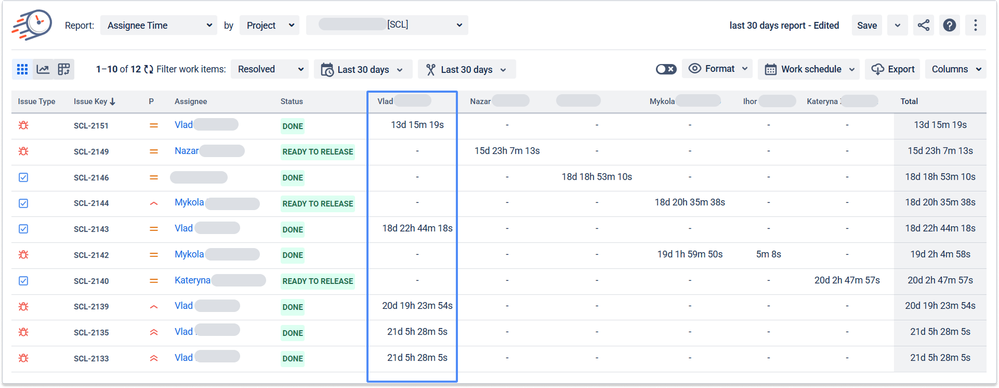Screen dimensions: 999x388
Task: Click the bug icon for SCL-2133
Action: [x=24, y=358]
